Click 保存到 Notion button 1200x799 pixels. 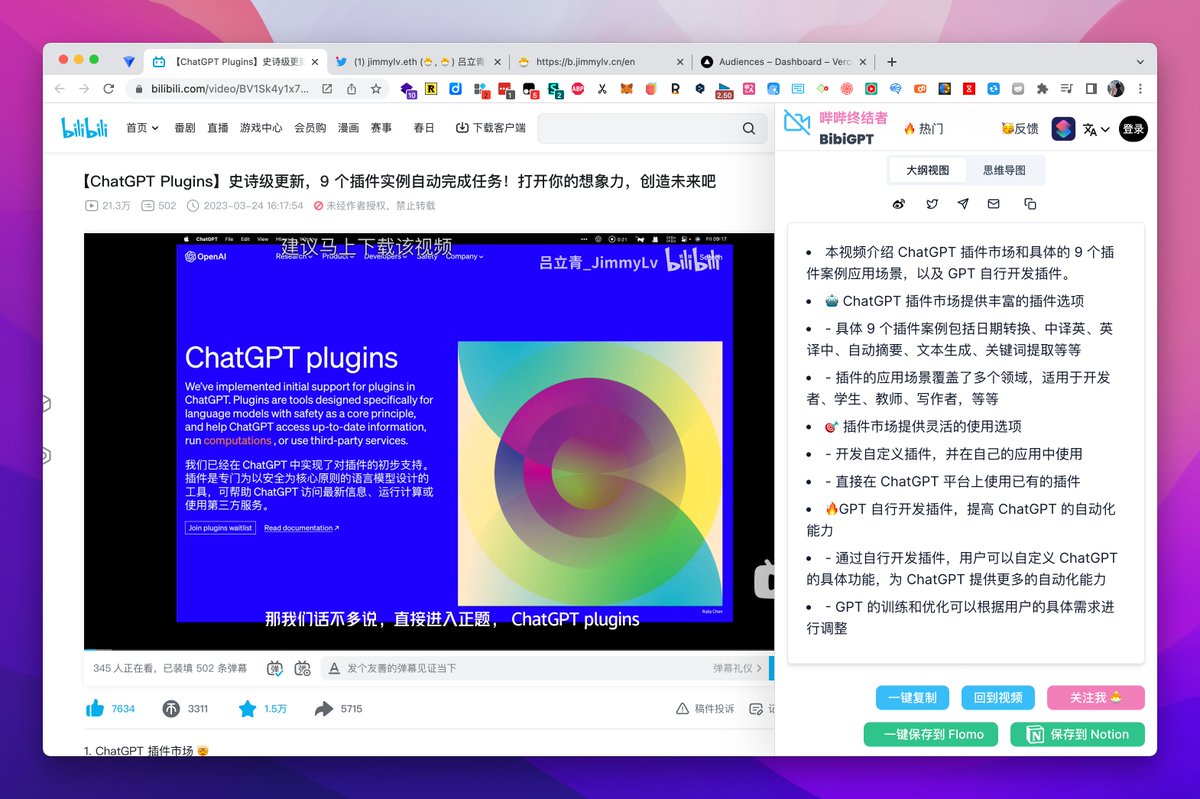pyautogui.click(x=1078, y=734)
